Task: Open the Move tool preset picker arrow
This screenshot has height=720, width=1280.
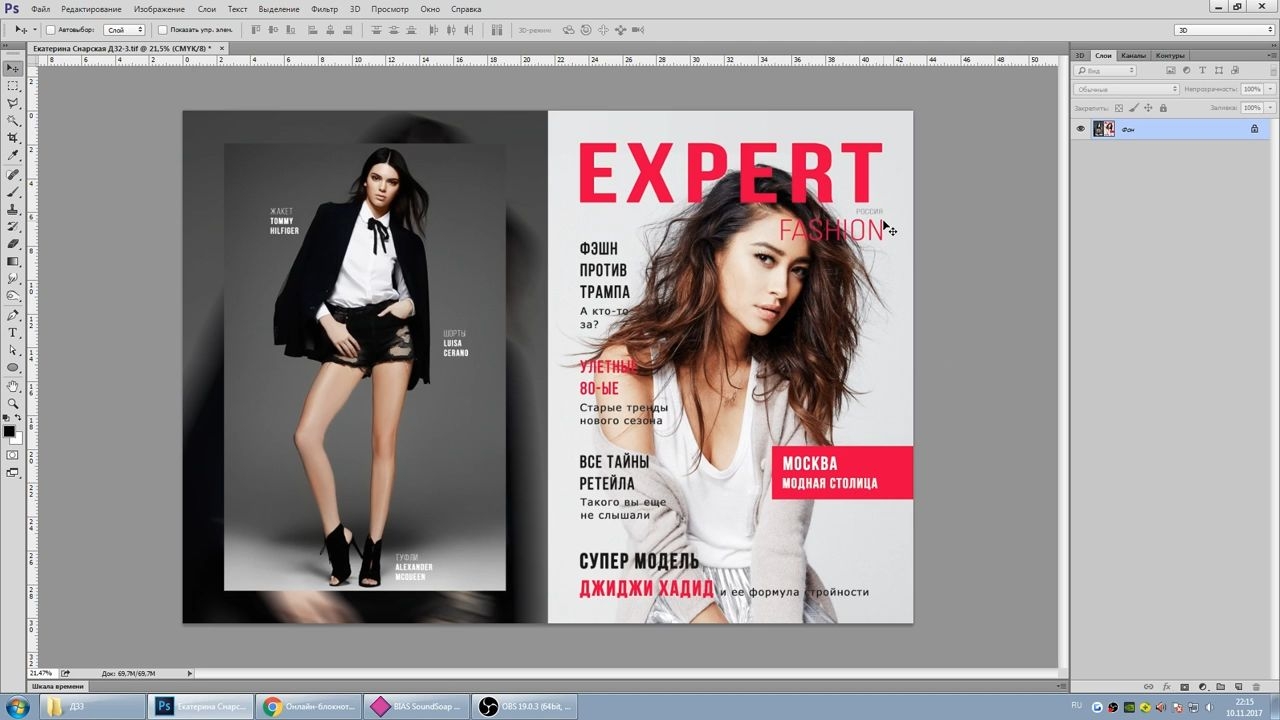Action: point(35,30)
